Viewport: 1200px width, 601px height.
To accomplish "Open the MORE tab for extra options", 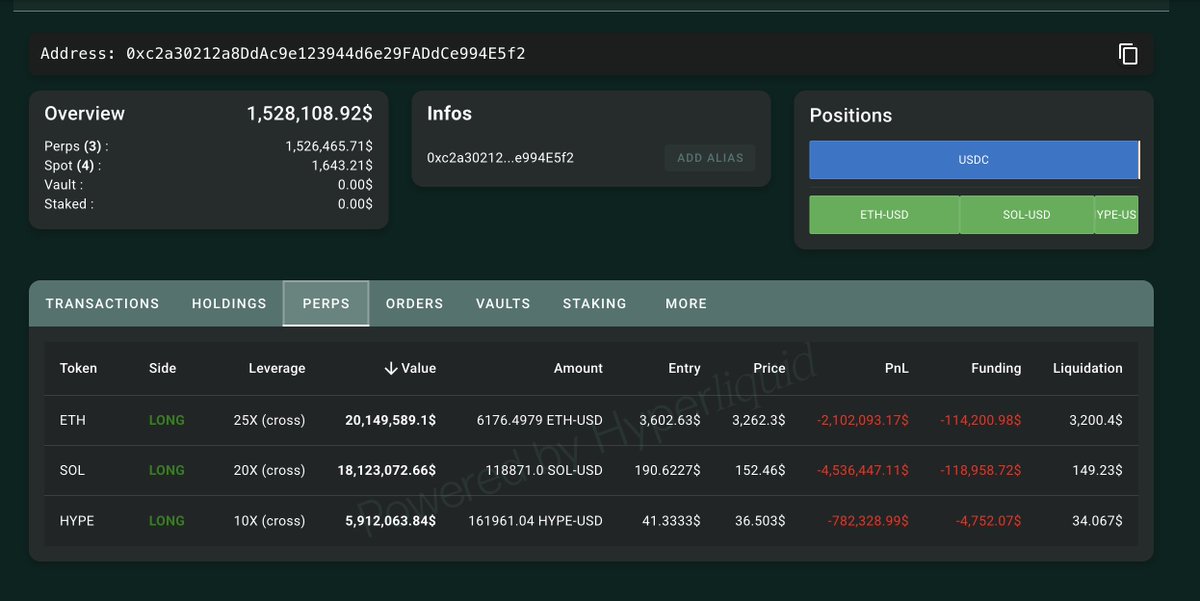I will pyautogui.click(x=686, y=303).
